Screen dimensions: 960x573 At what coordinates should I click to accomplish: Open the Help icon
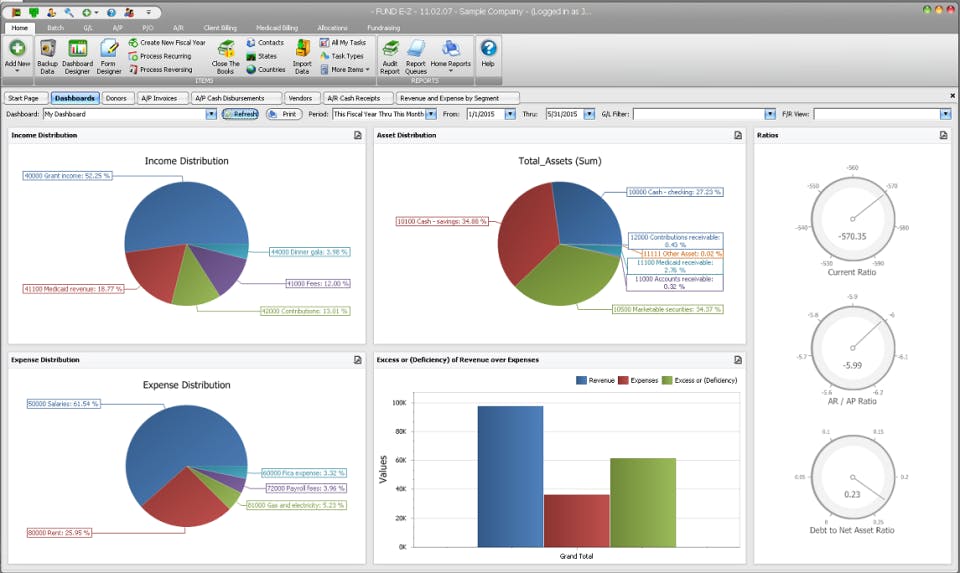pos(488,48)
